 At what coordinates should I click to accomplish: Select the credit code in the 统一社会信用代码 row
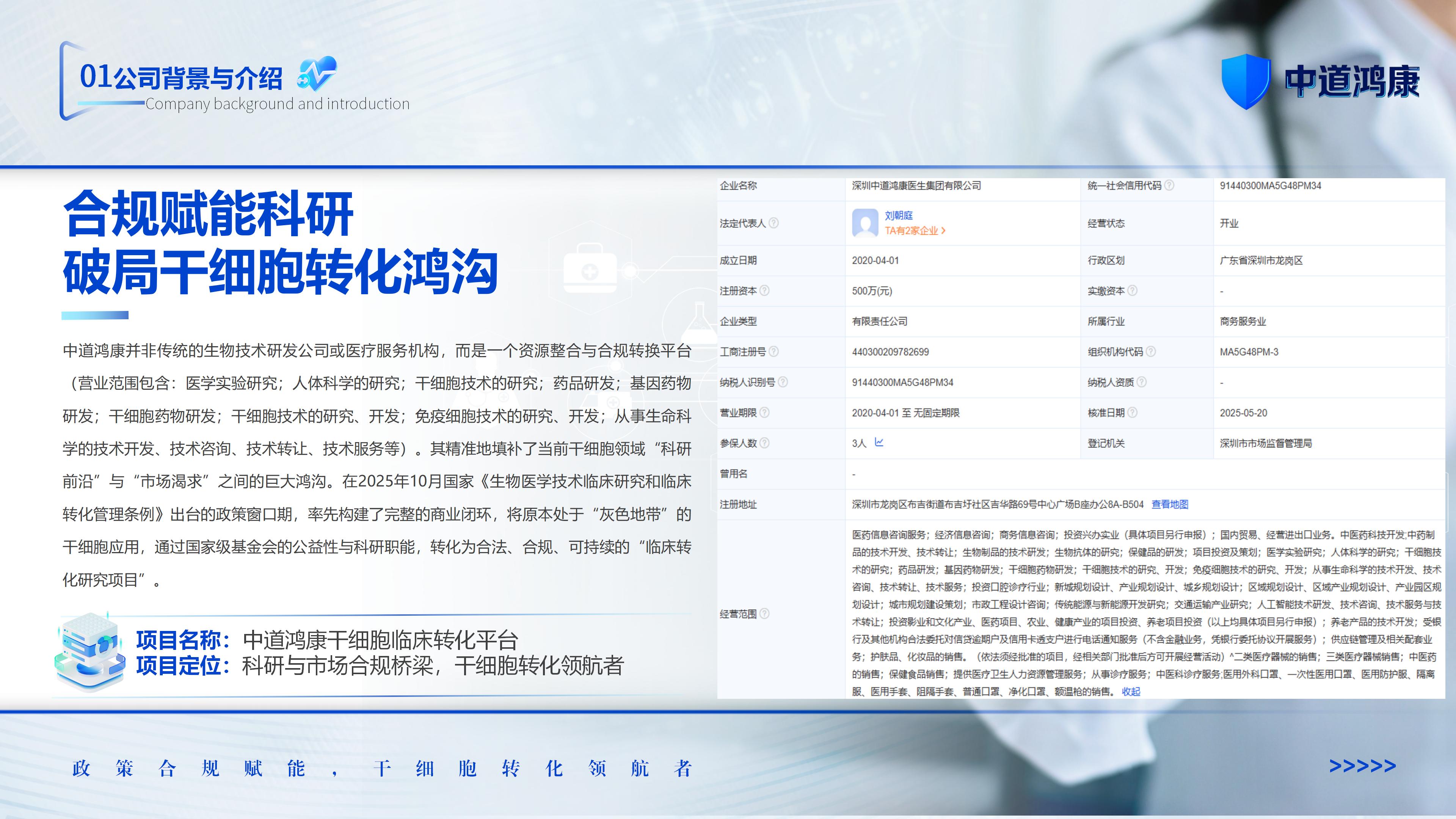tap(1270, 185)
